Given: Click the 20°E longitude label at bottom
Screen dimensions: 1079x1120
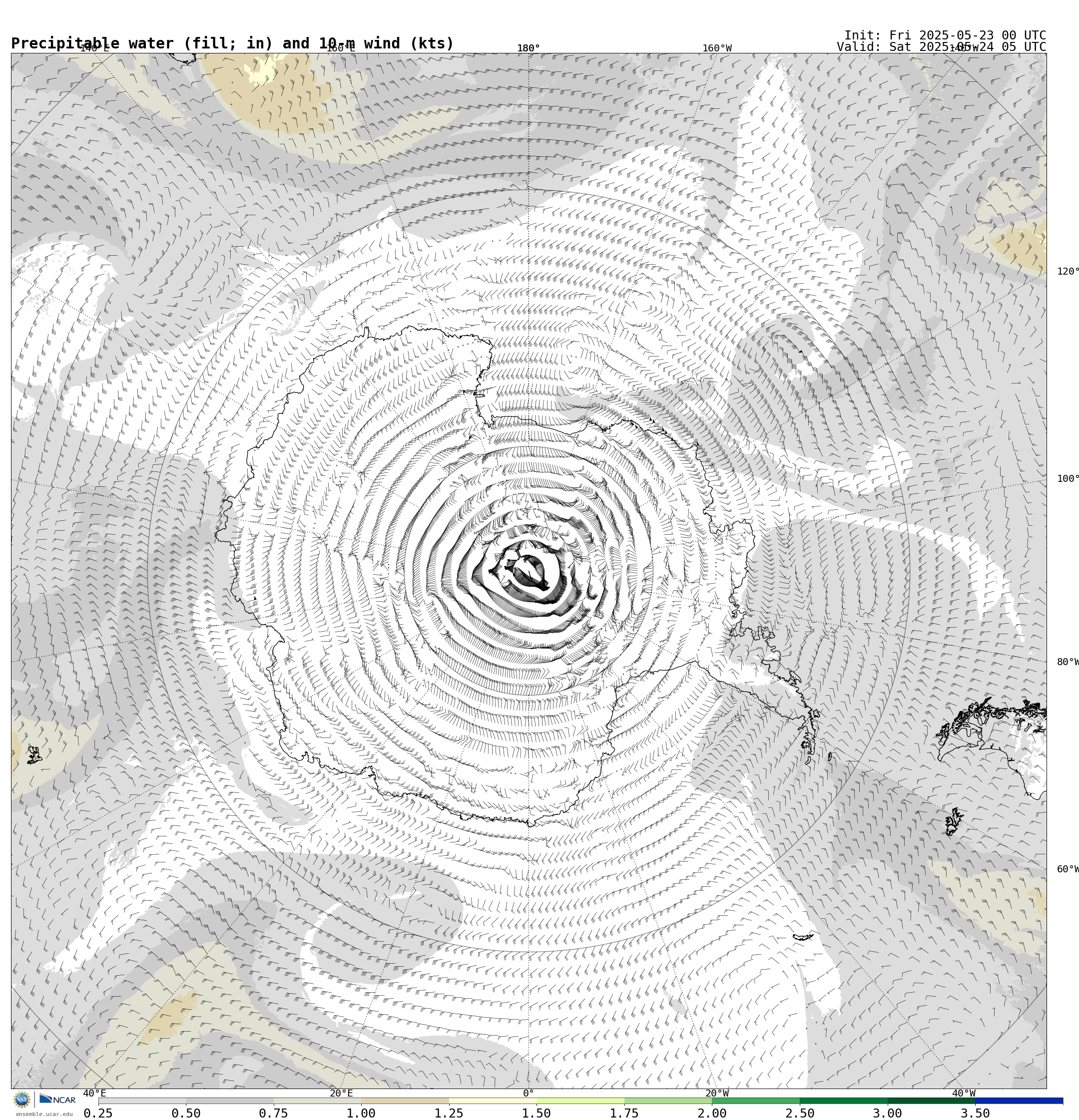Looking at the screenshot, I should coord(341,1093).
